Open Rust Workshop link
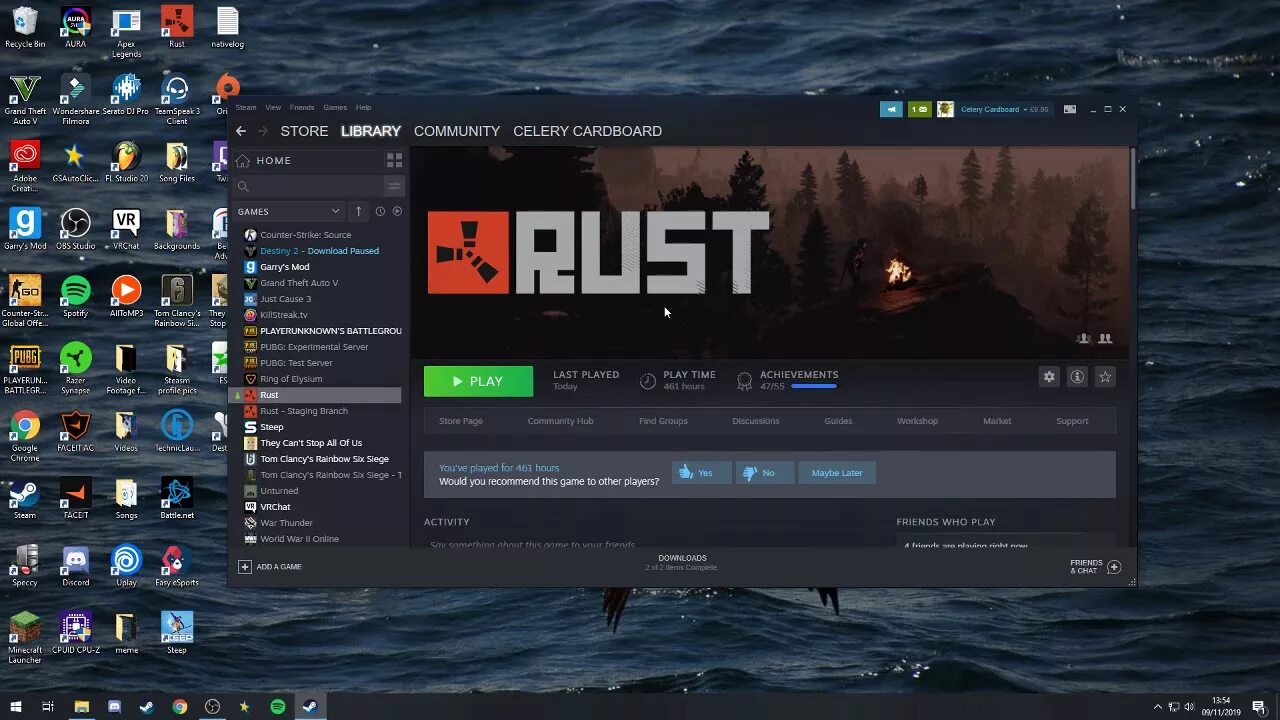Image resolution: width=1280 pixels, height=720 pixels. 917,421
